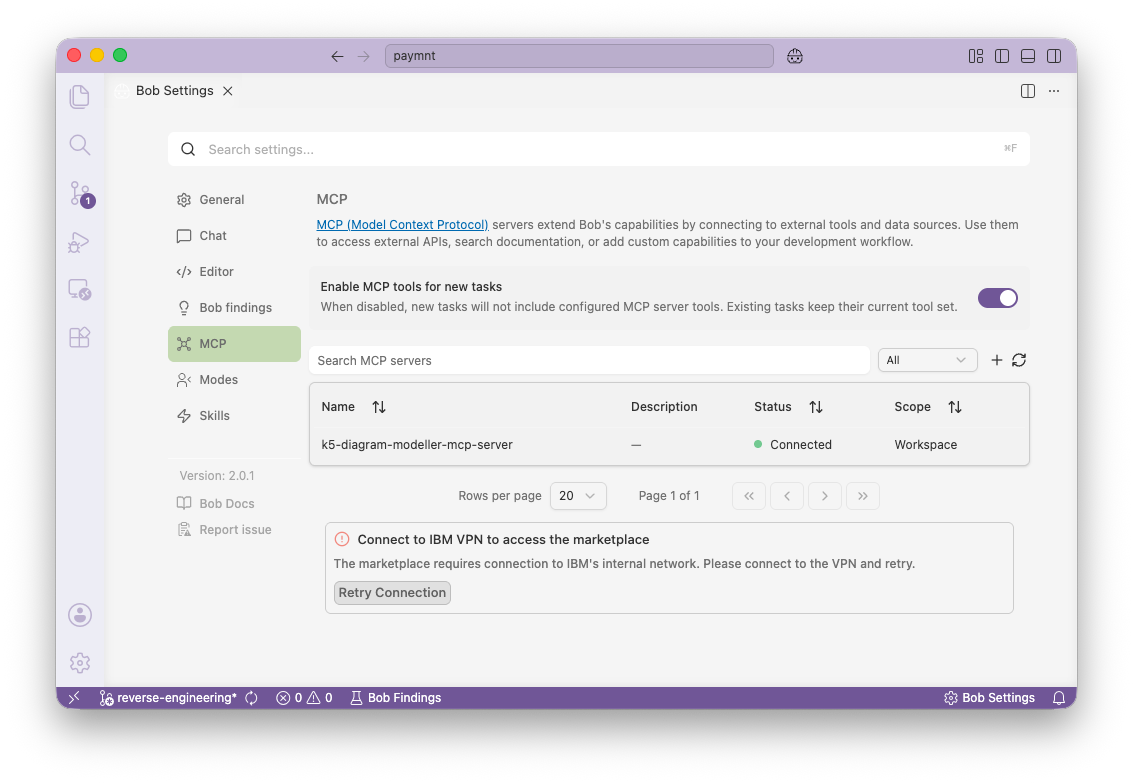
Task: Open the editor More Actions ellipsis
Action: [x=1054, y=91]
